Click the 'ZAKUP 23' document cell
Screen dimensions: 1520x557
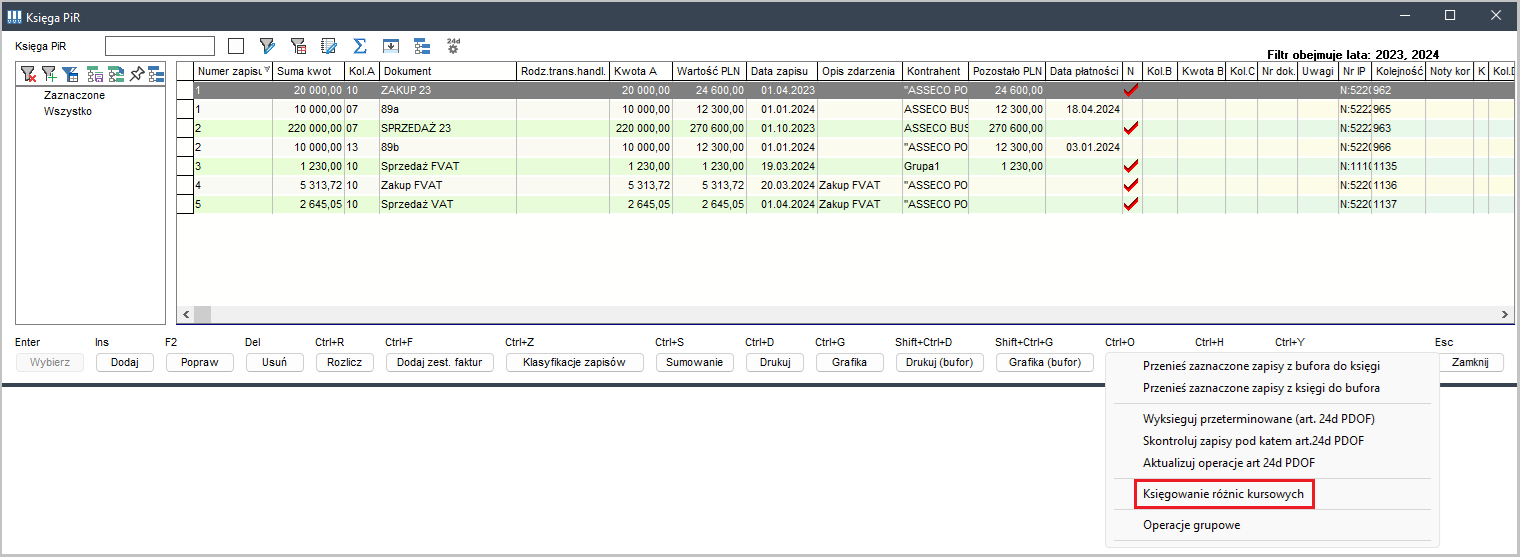(448, 90)
